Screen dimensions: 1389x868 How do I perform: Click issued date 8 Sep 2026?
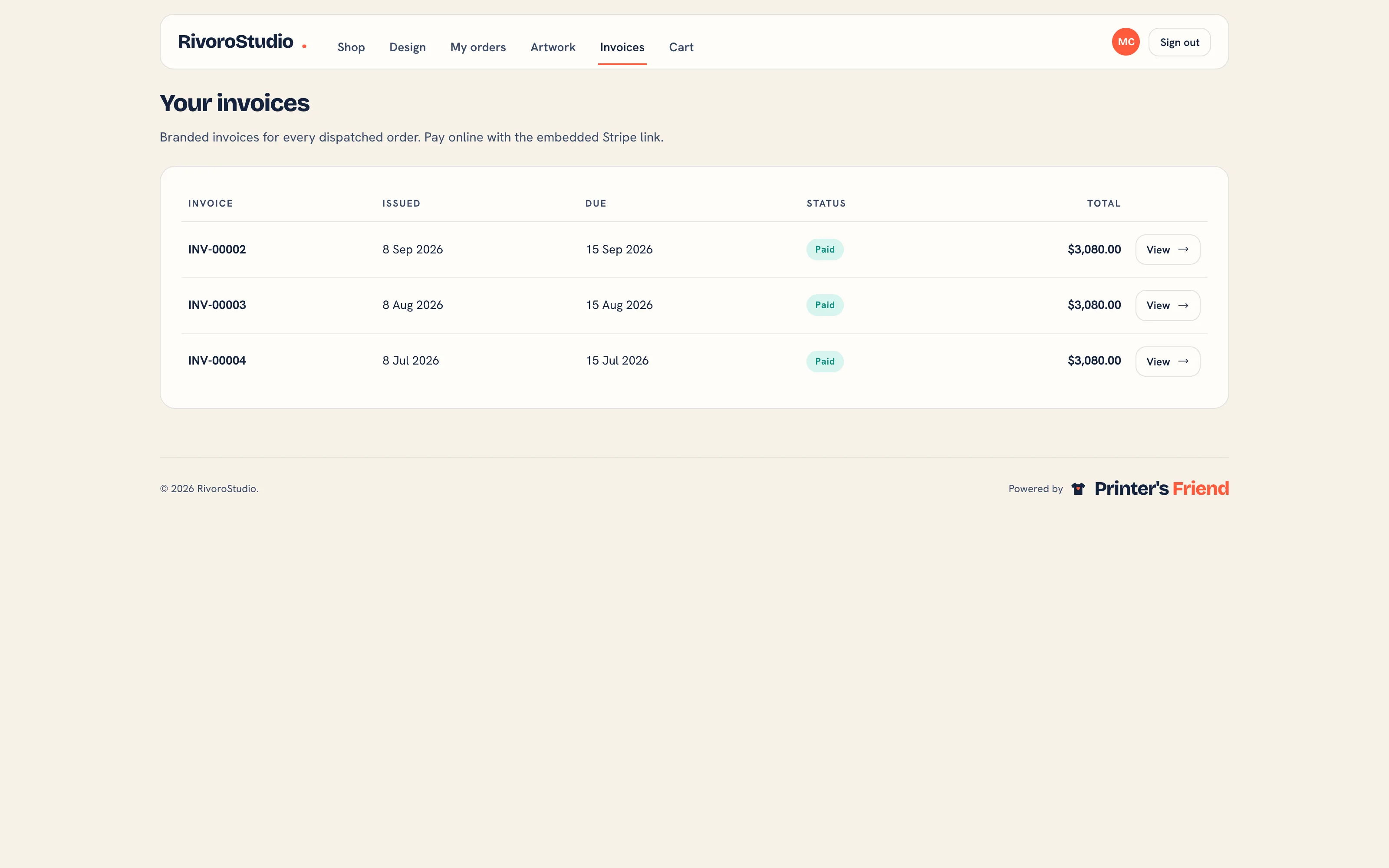pyautogui.click(x=413, y=249)
